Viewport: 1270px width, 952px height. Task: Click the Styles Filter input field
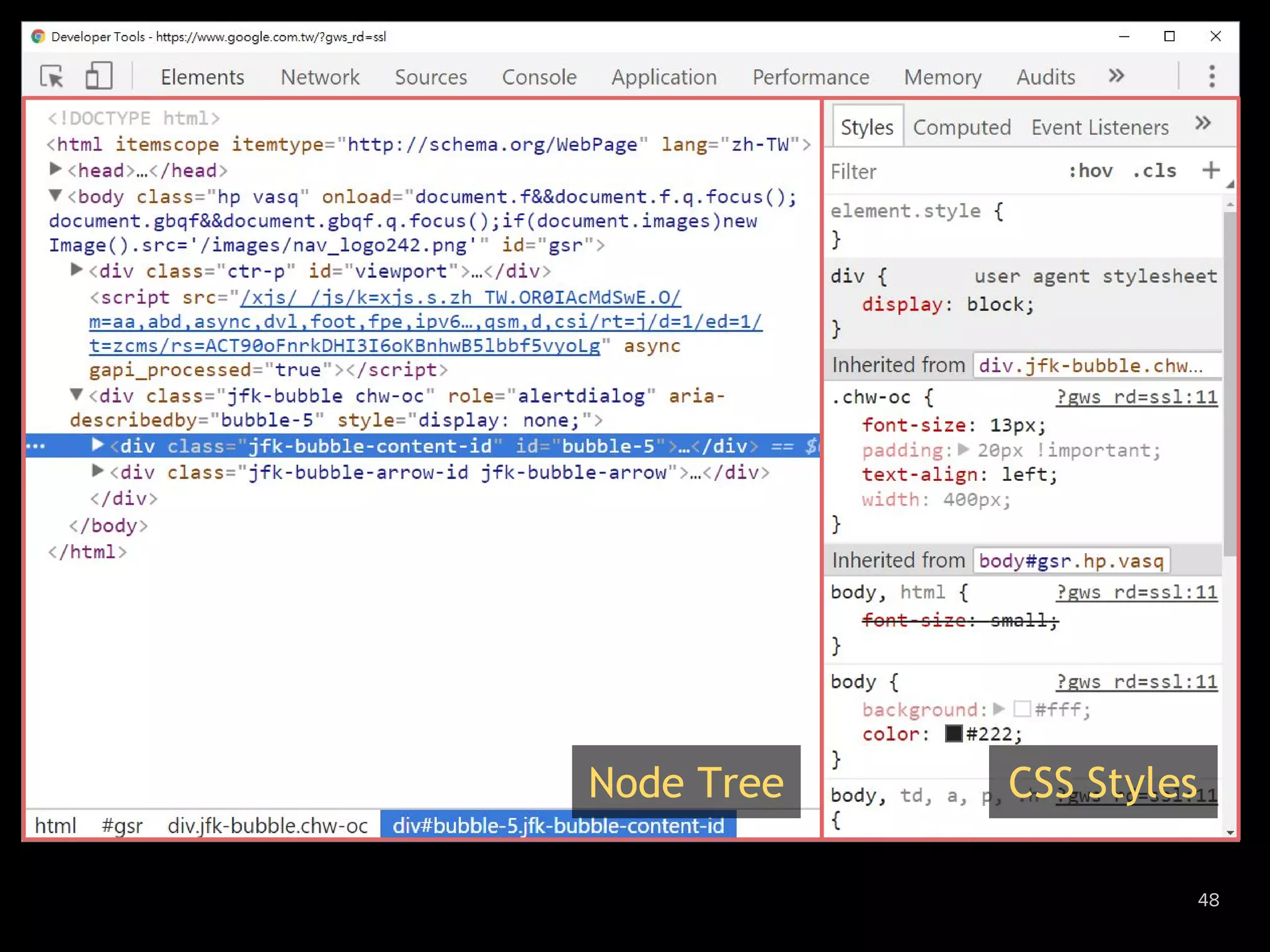[x=943, y=171]
